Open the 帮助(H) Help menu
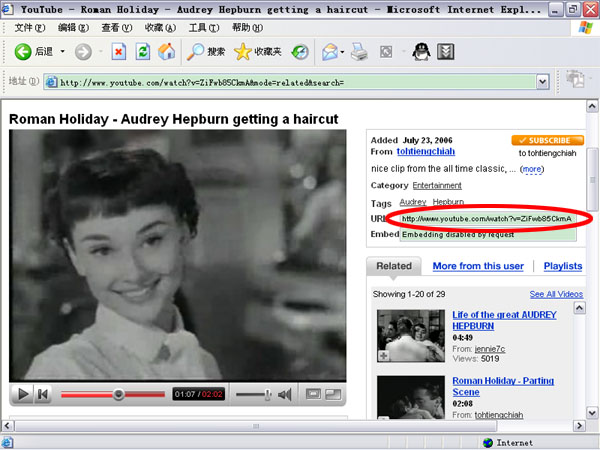 point(247,28)
